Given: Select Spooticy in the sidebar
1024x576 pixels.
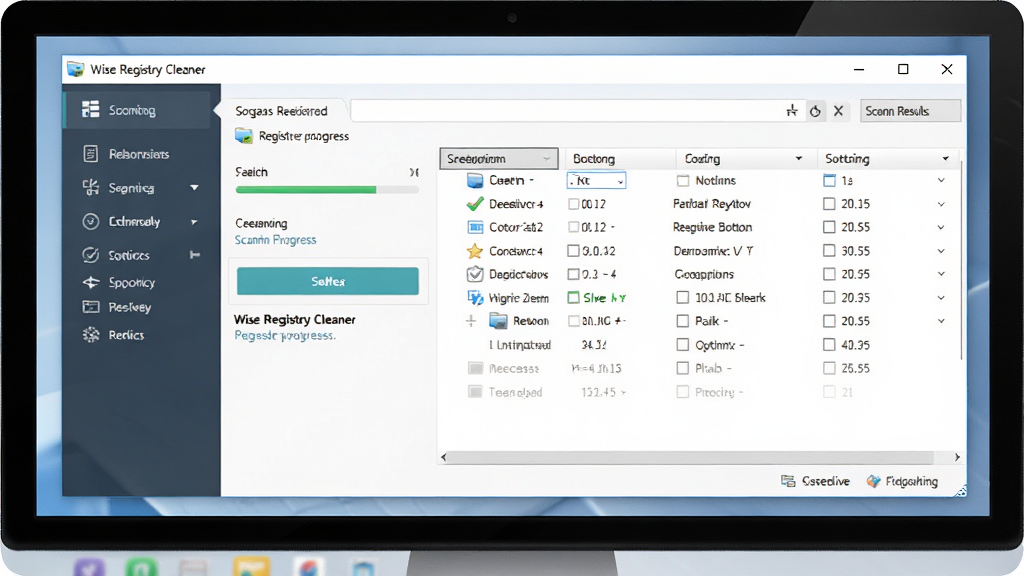Looking at the screenshot, I should 131,283.
